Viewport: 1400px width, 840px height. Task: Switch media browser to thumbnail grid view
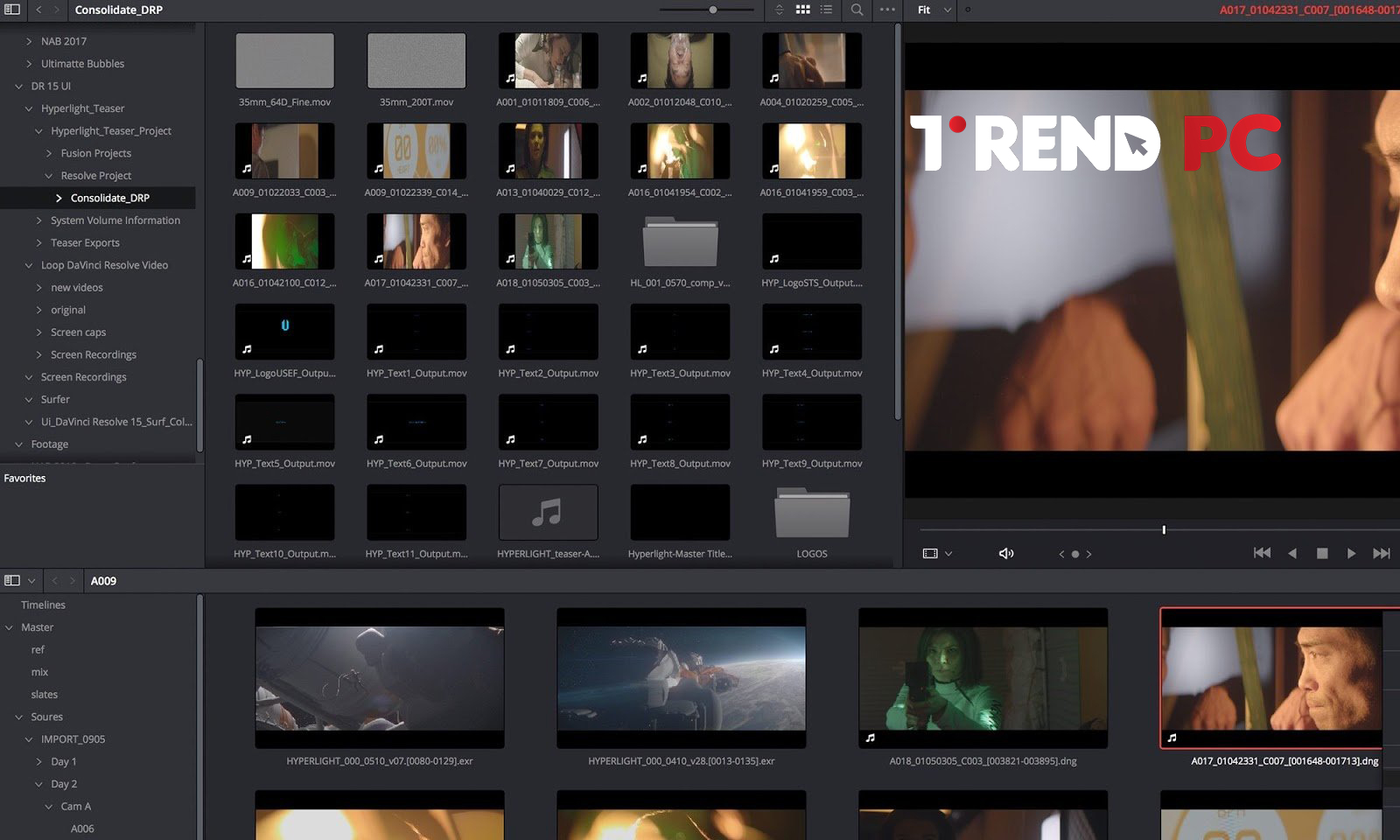[x=802, y=10]
